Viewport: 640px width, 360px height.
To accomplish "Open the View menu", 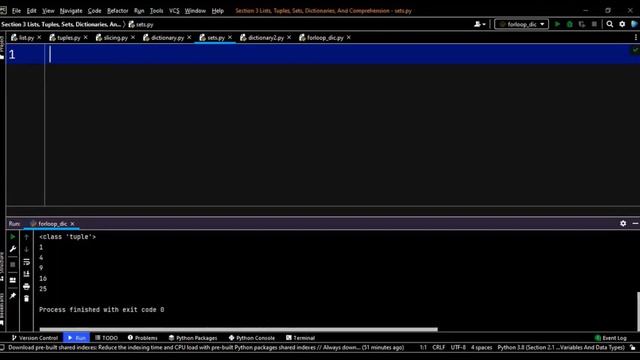I will [x=48, y=11].
